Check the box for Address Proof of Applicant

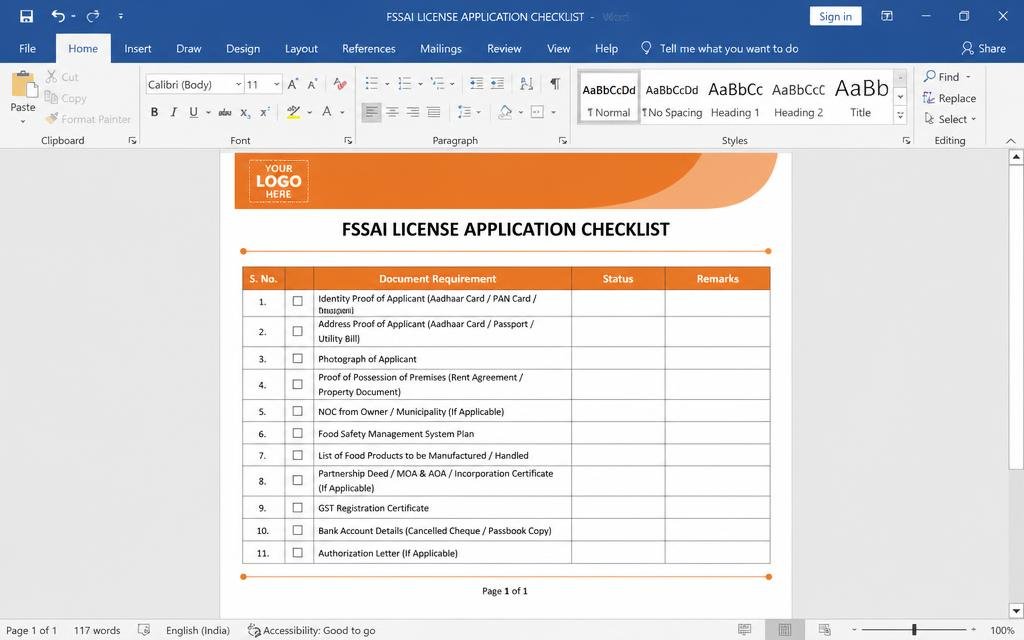tap(298, 331)
